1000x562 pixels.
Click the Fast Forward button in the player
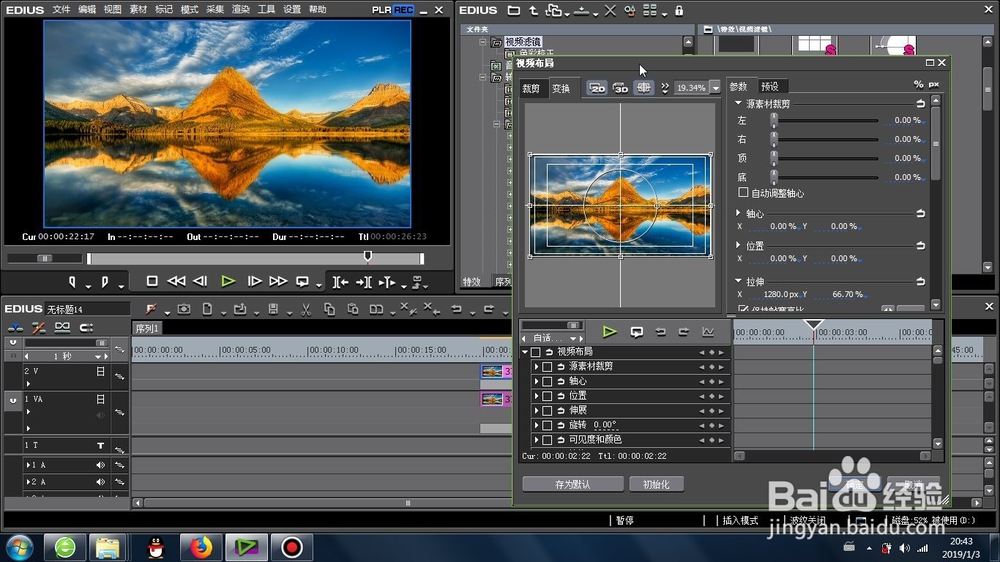pos(278,281)
